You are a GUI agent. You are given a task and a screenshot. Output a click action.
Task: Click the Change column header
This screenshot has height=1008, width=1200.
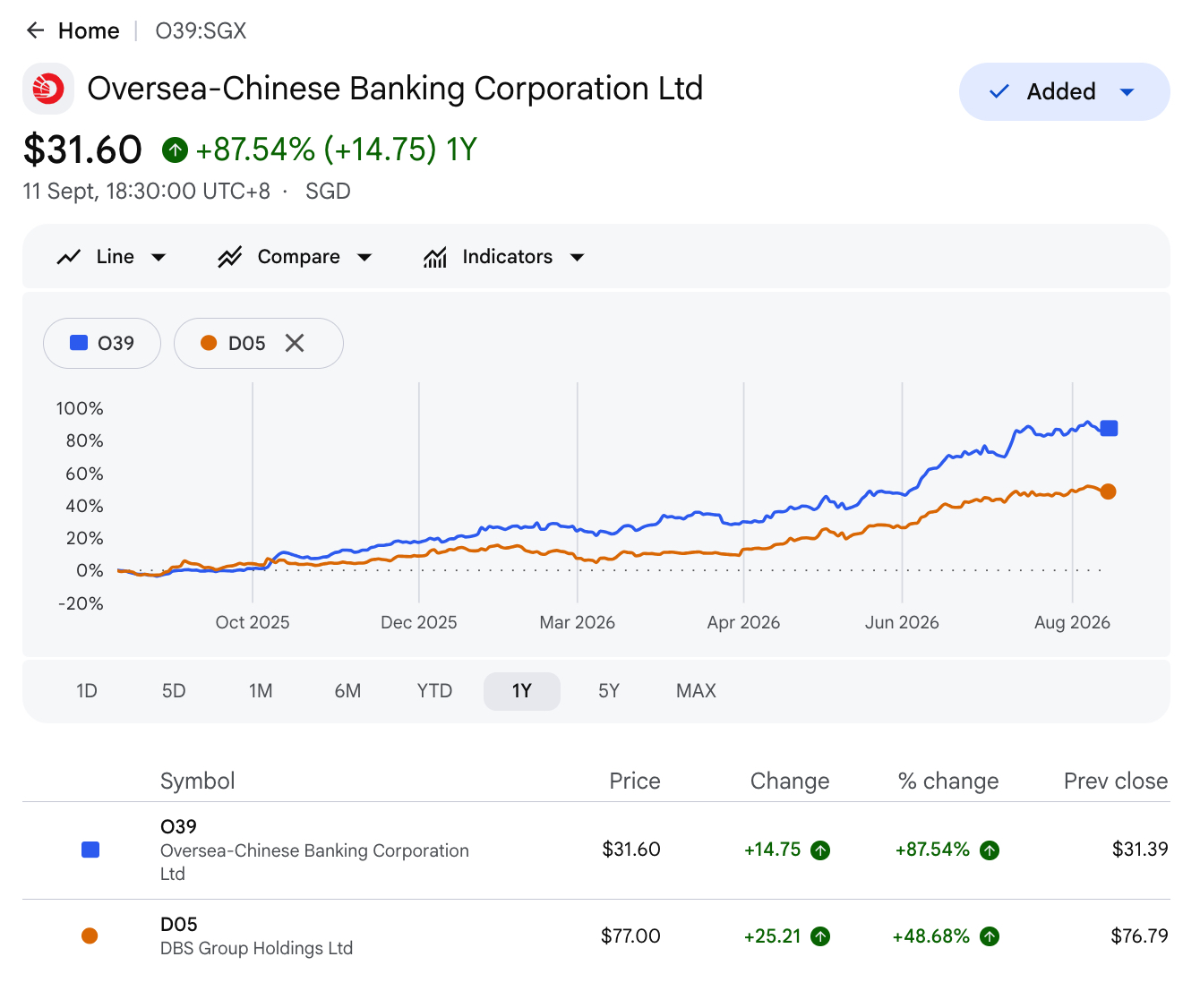(790, 781)
